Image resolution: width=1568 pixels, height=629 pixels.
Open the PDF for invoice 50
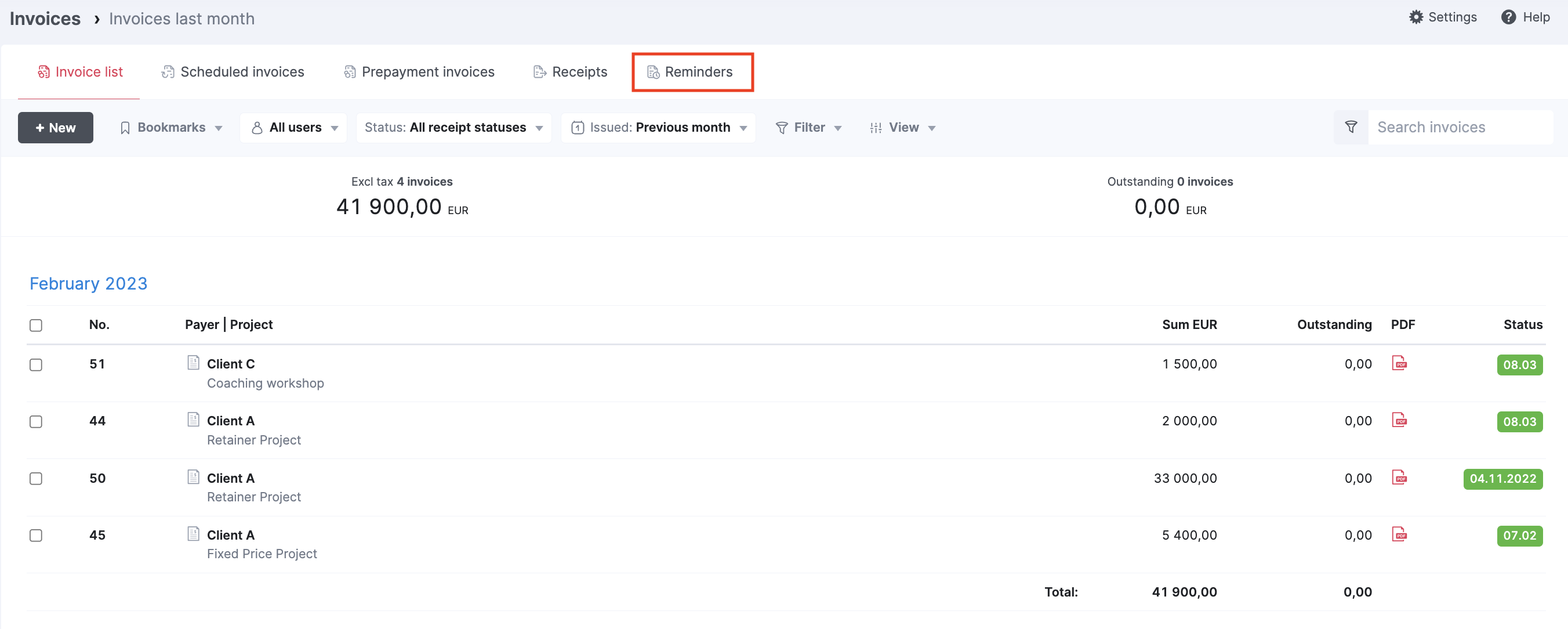[1400, 478]
